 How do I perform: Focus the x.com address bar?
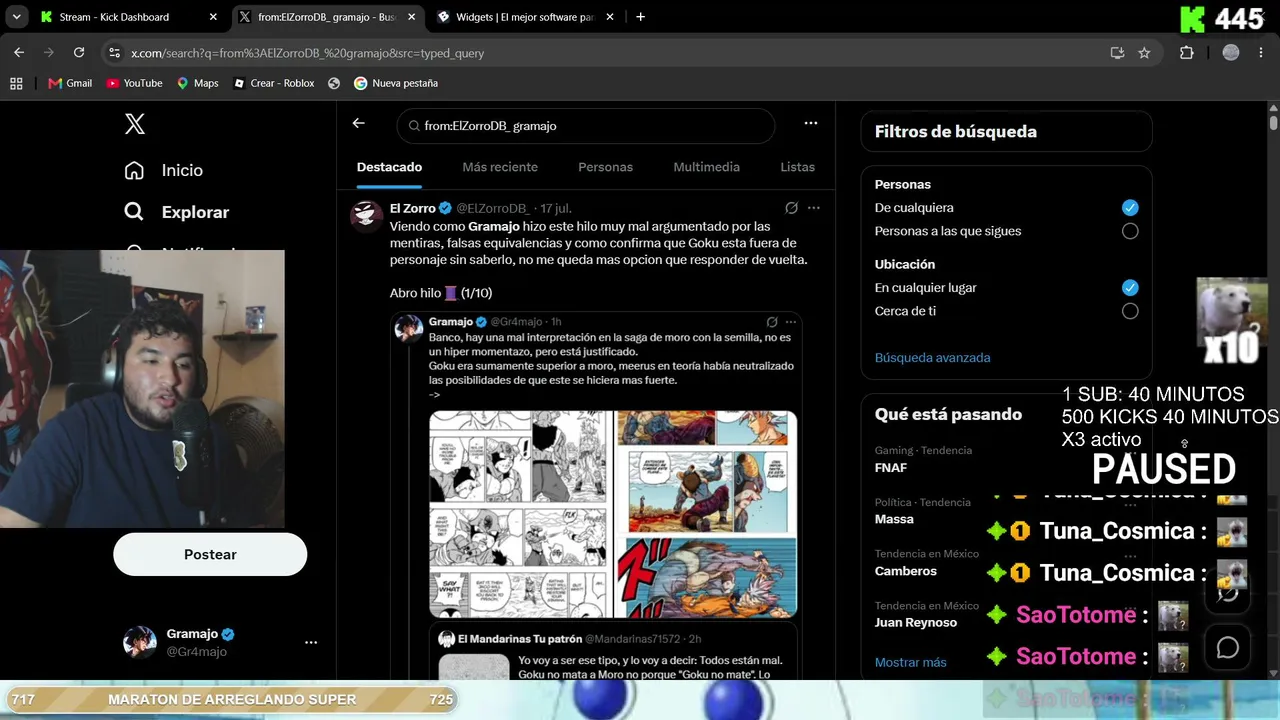point(600,53)
